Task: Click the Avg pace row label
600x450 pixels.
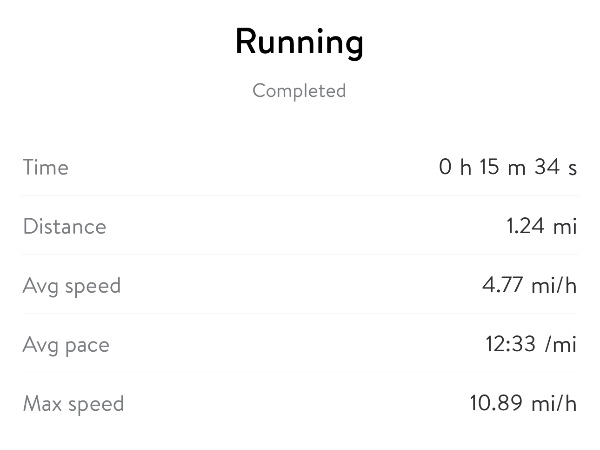Action: [66, 345]
